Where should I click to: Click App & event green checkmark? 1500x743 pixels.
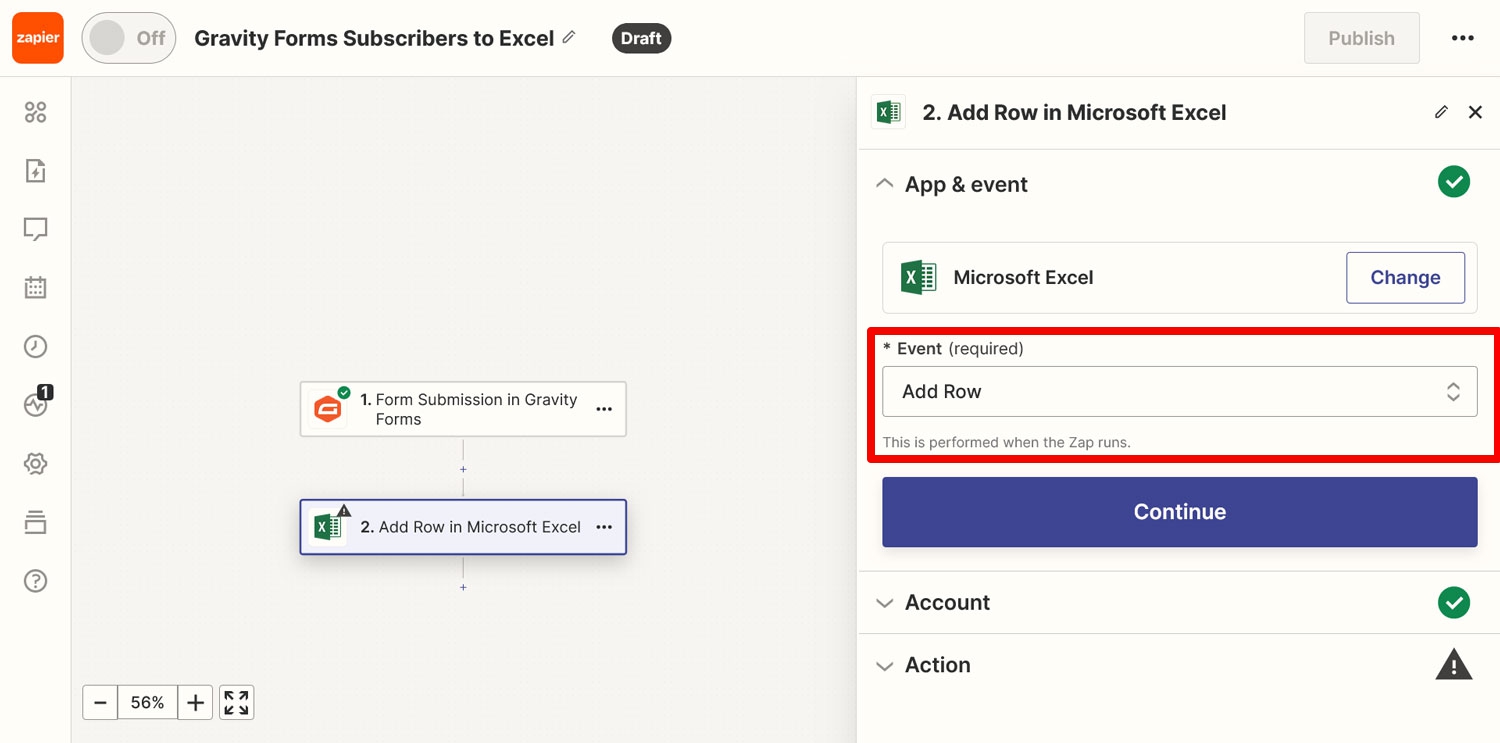[1454, 183]
